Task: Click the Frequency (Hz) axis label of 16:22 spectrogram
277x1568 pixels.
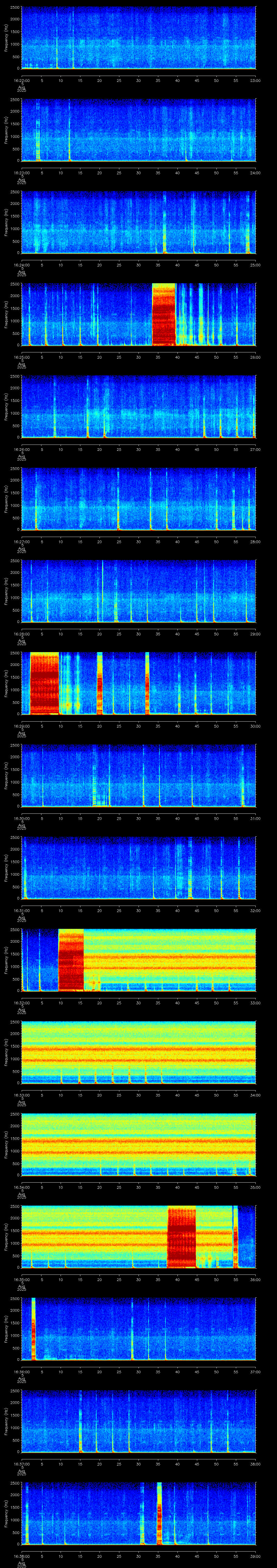Action: pyautogui.click(x=6, y=38)
